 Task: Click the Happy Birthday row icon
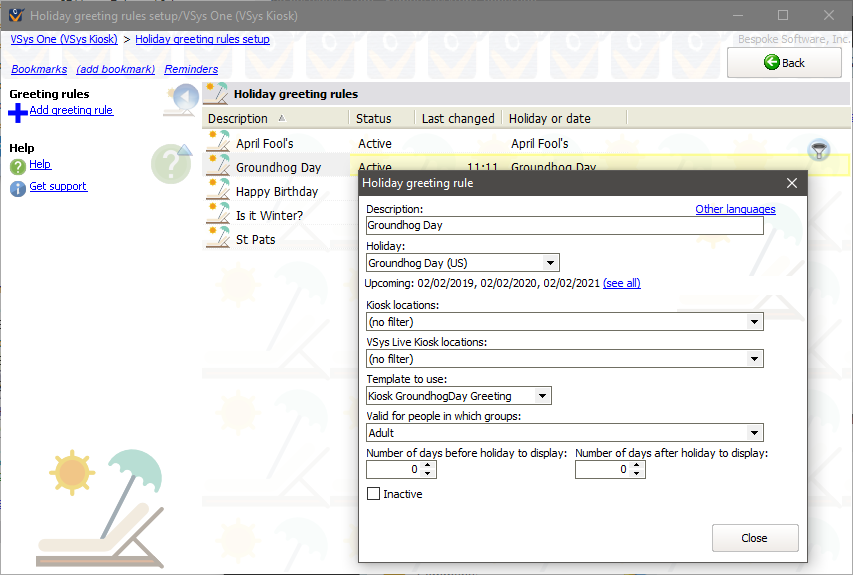coord(219,191)
